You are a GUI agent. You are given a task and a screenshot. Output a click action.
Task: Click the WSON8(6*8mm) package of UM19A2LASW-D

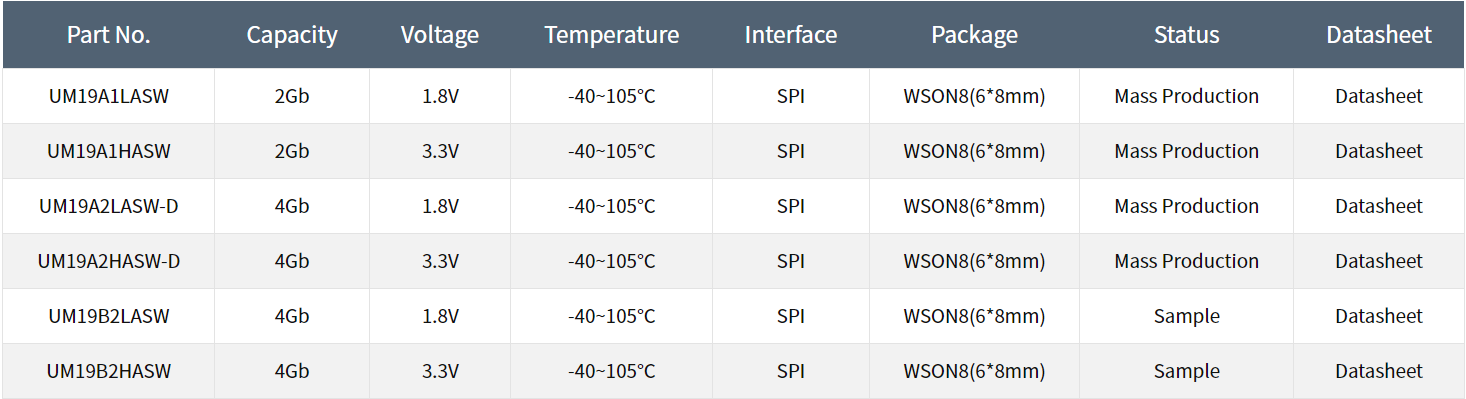click(974, 206)
